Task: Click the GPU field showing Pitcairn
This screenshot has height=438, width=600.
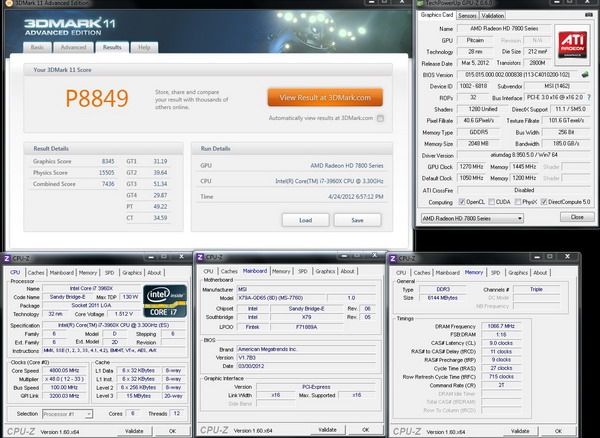Action: click(x=475, y=40)
